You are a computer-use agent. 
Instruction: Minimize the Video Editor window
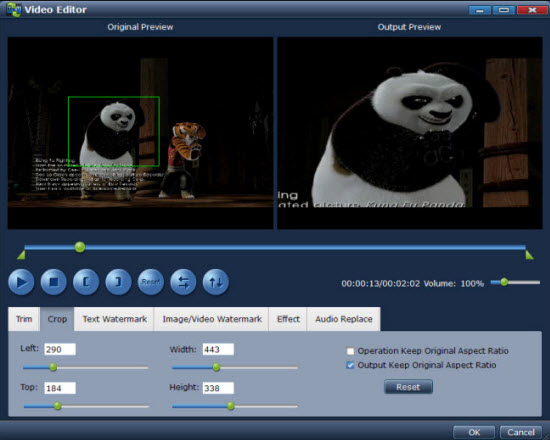pos(480,10)
